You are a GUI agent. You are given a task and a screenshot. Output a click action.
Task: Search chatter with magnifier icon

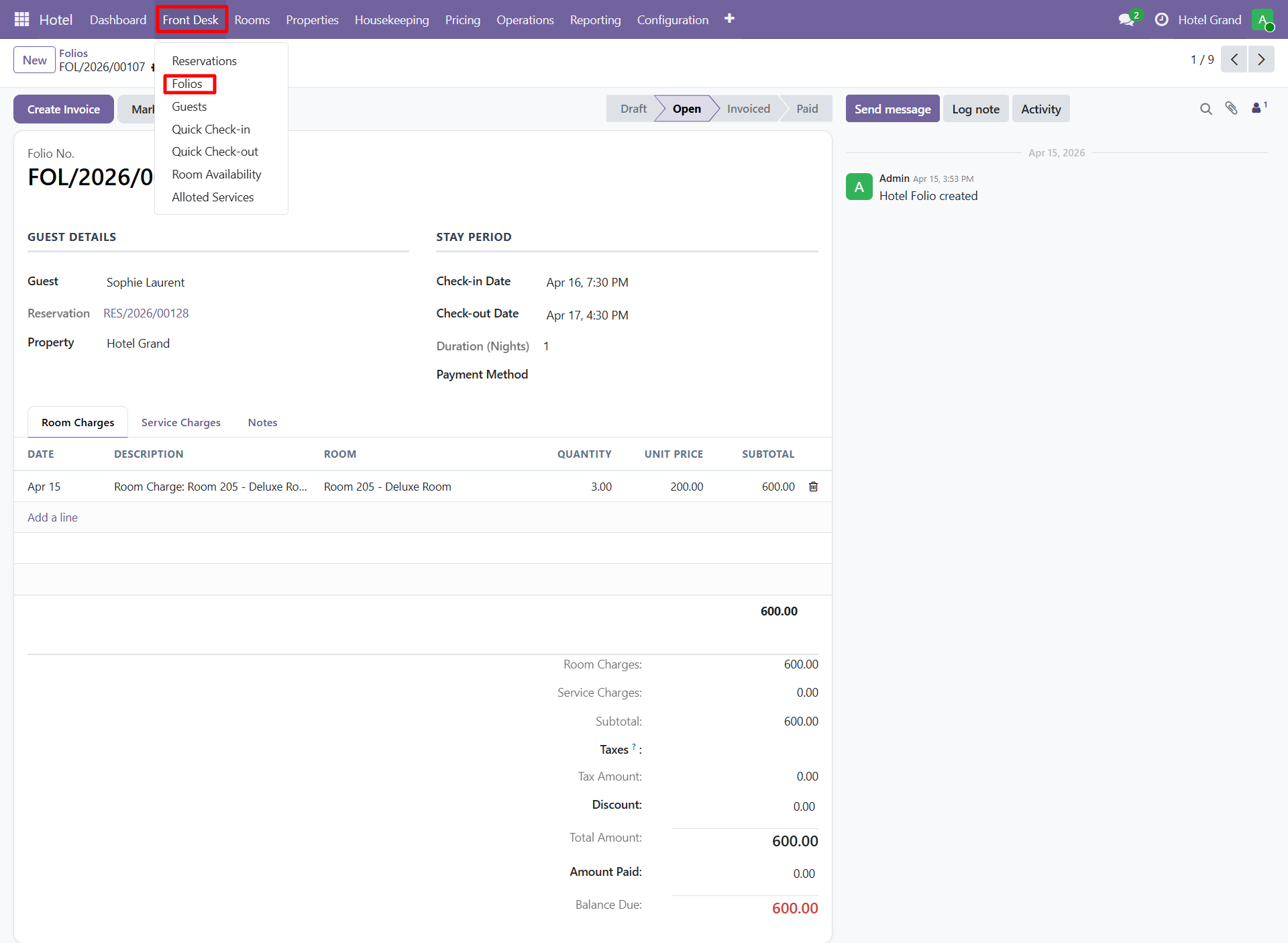[1205, 109]
